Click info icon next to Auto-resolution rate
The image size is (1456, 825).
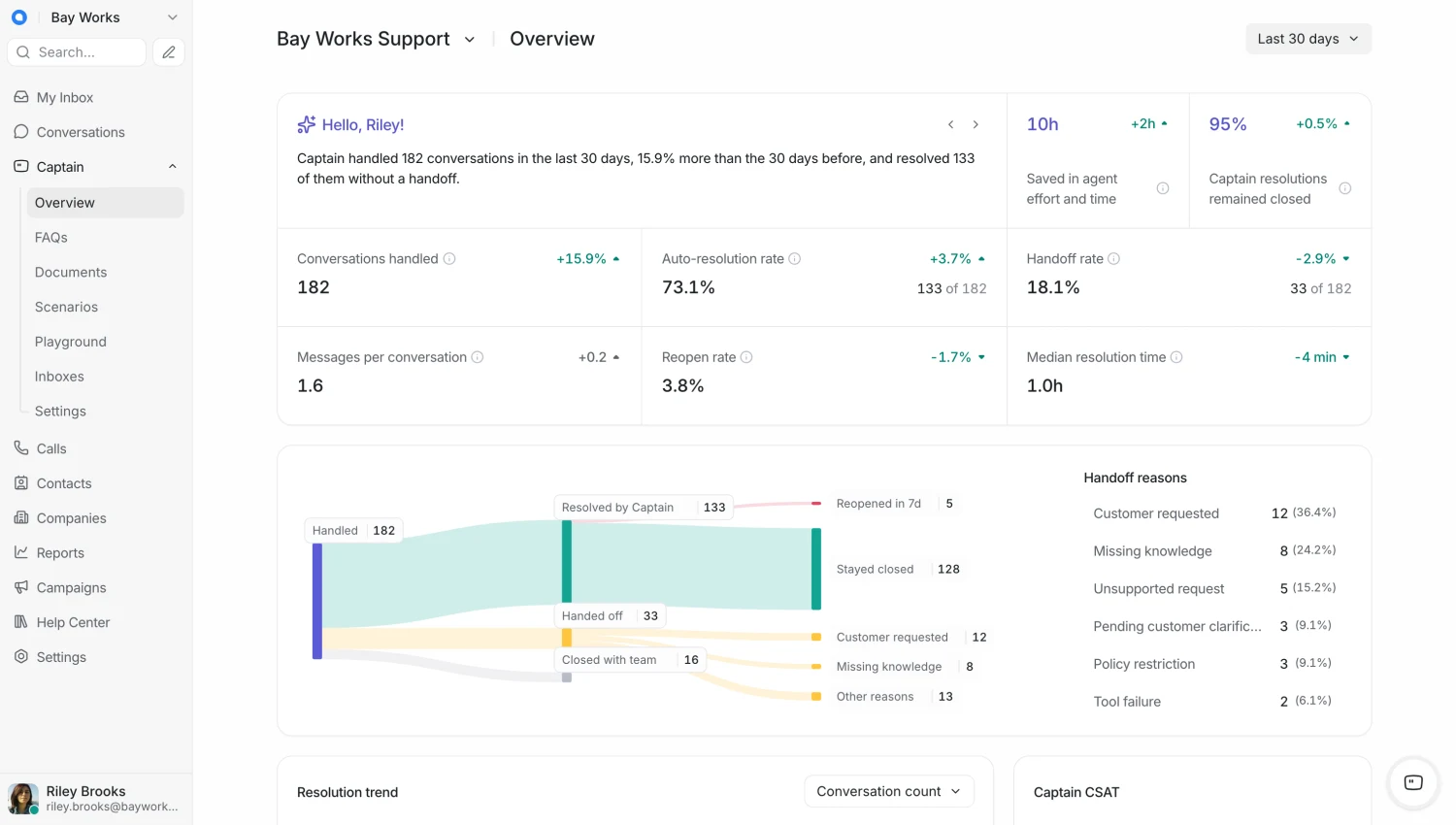click(x=795, y=259)
